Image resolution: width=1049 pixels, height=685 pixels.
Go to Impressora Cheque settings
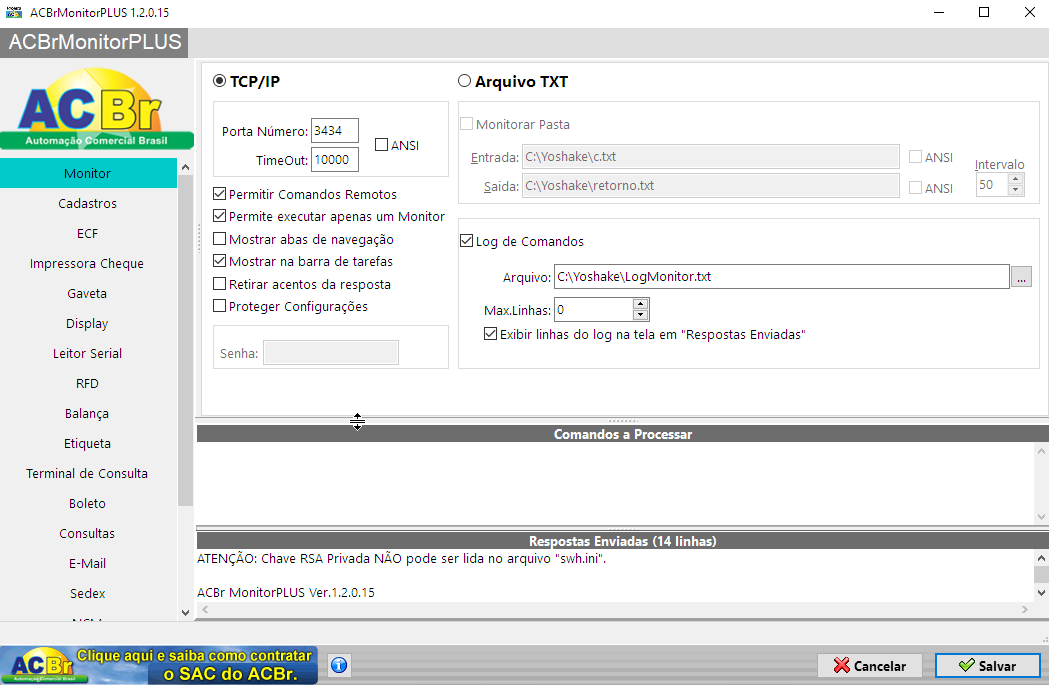coord(88,264)
